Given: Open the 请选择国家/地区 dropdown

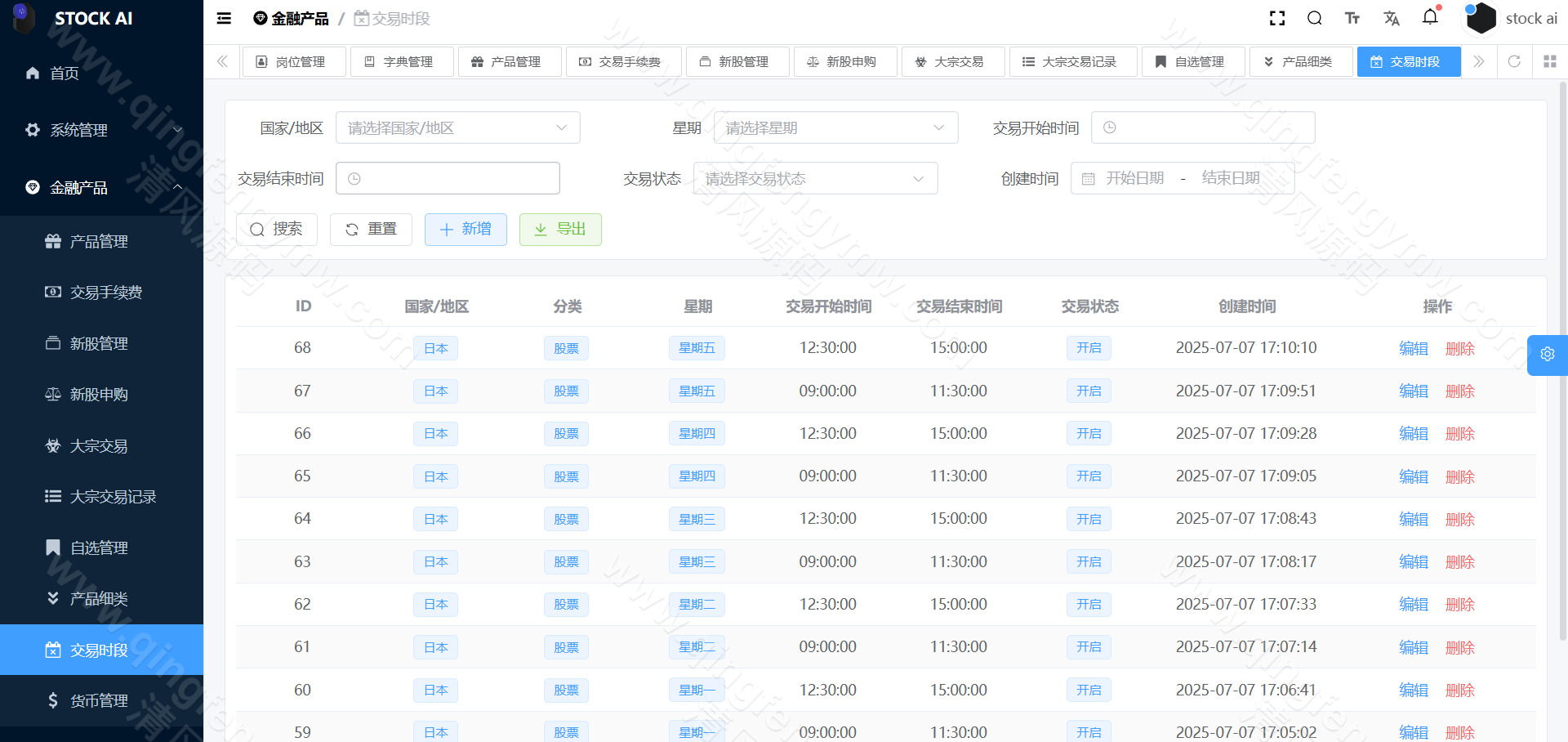Looking at the screenshot, I should [457, 127].
